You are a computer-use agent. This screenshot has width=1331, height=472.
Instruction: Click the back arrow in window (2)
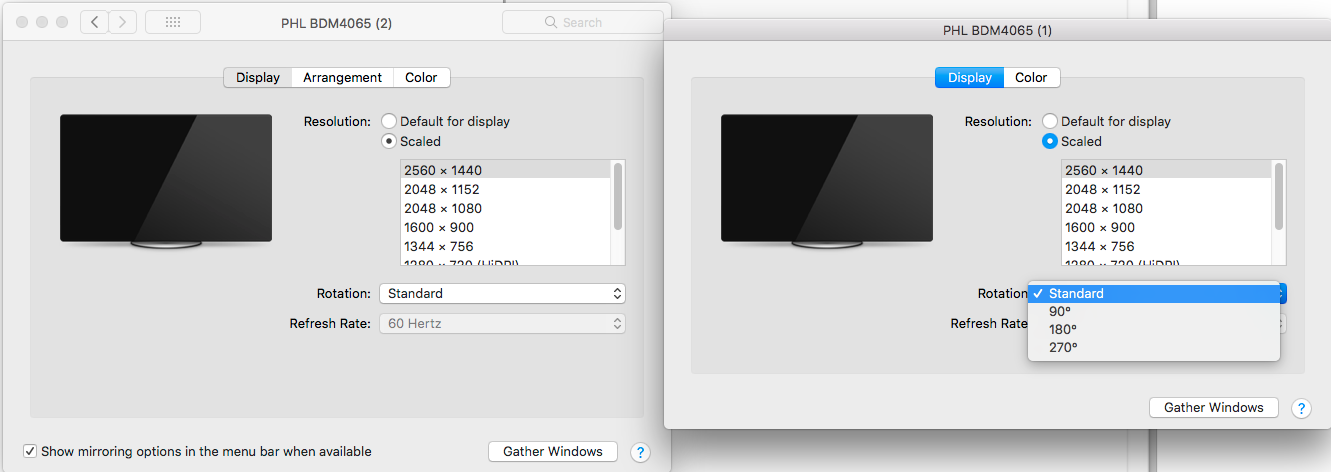click(94, 21)
